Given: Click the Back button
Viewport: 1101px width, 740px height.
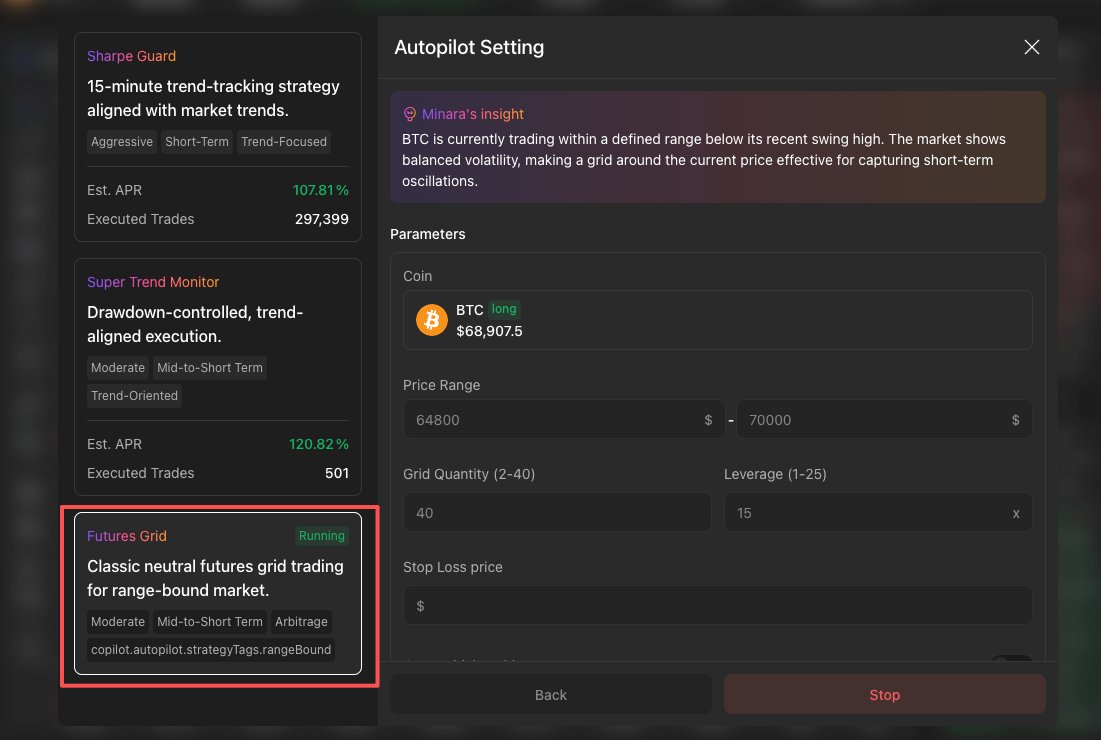Looking at the screenshot, I should pos(550,694).
